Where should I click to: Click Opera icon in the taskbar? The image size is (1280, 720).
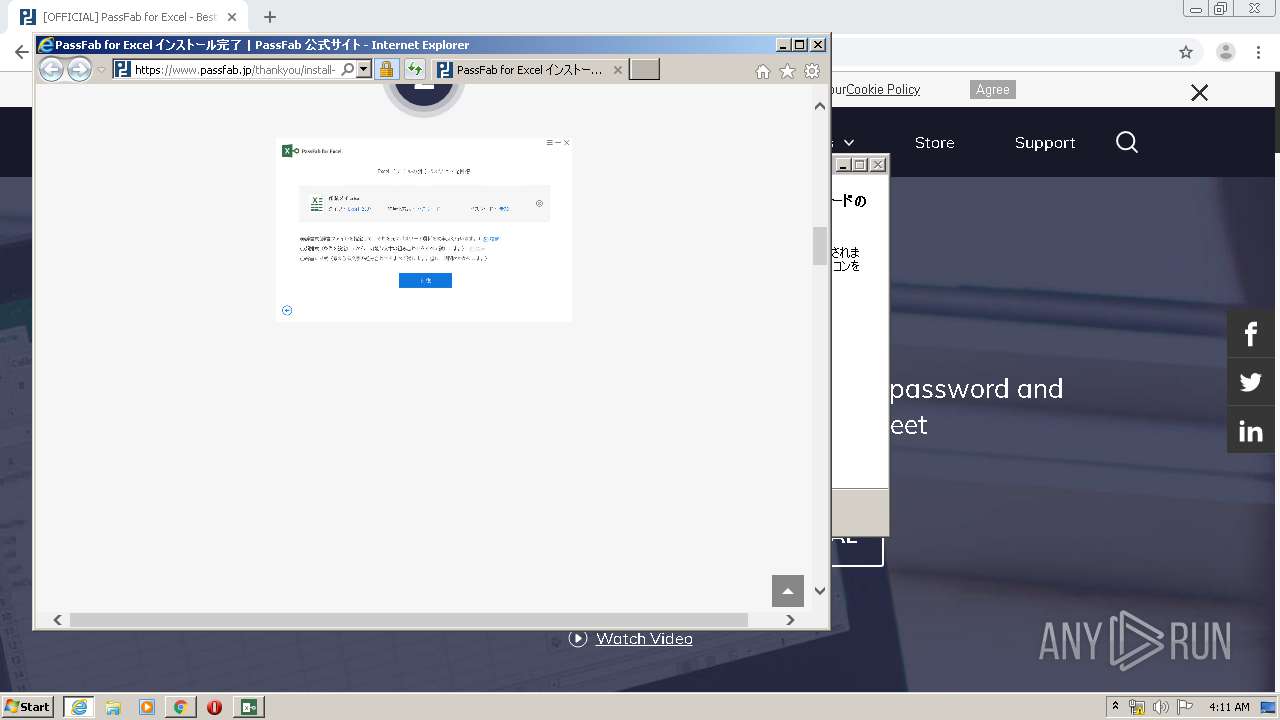pyautogui.click(x=214, y=707)
